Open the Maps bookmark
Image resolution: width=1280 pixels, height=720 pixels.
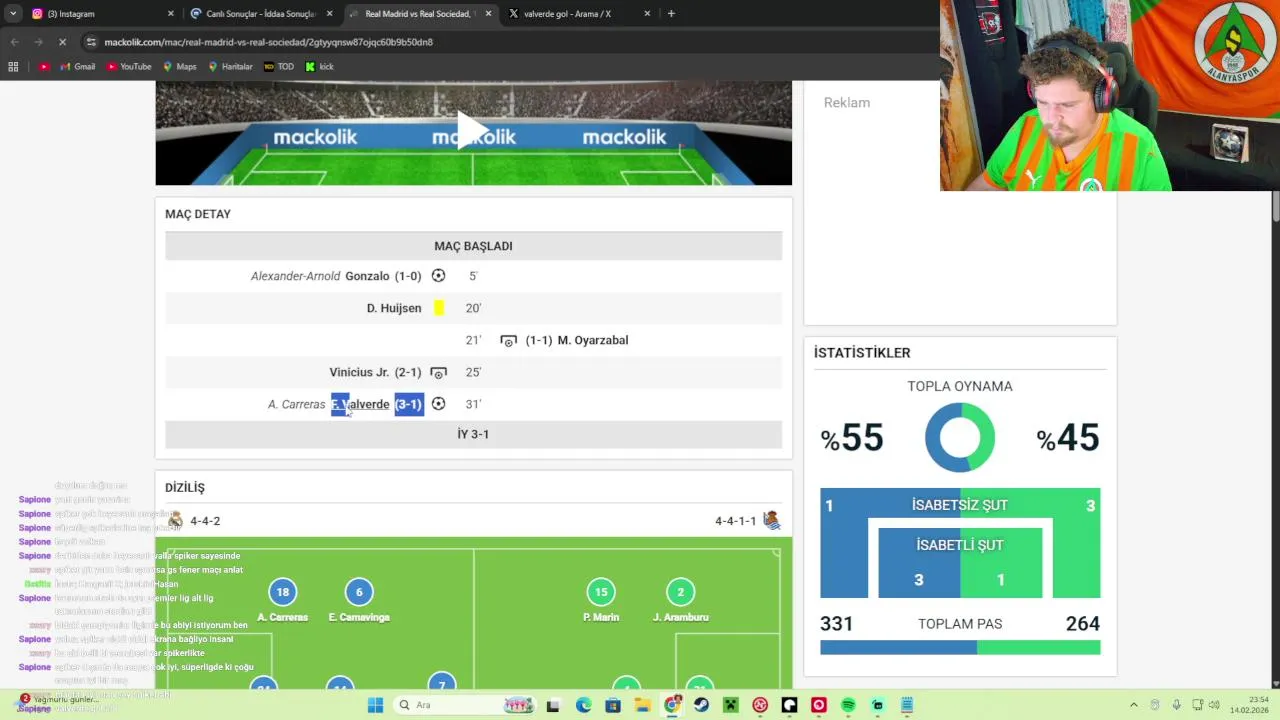[180, 67]
